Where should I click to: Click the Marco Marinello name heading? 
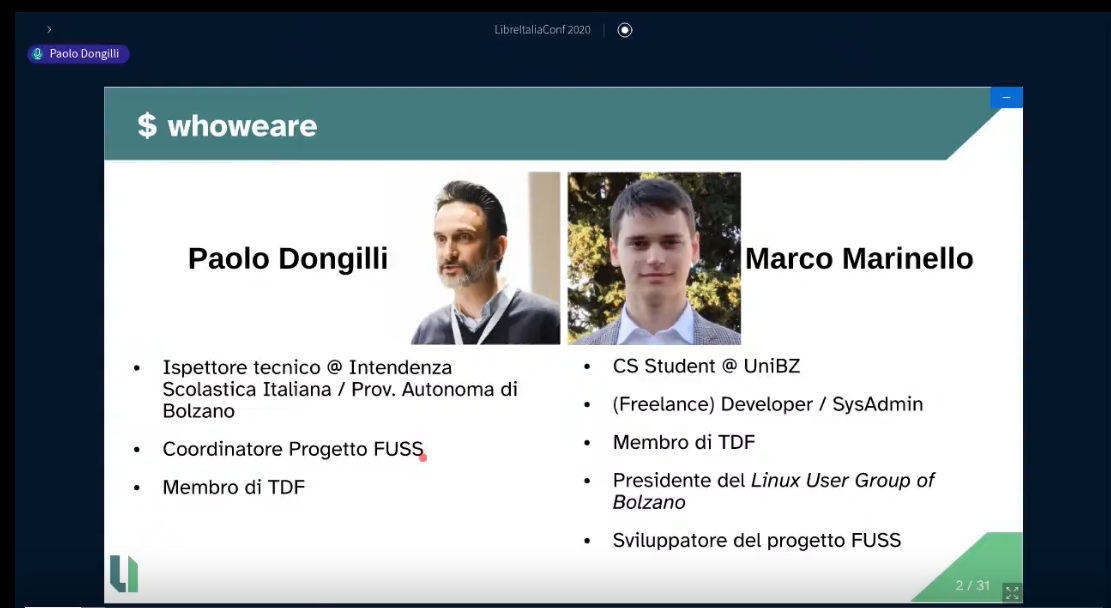tap(859, 258)
